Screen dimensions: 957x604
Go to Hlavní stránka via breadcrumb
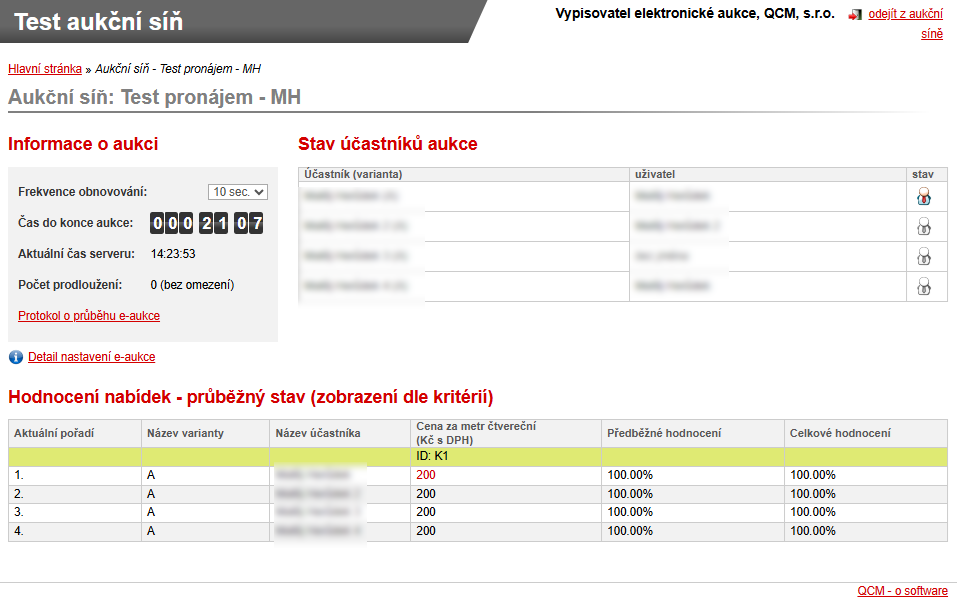click(45, 69)
